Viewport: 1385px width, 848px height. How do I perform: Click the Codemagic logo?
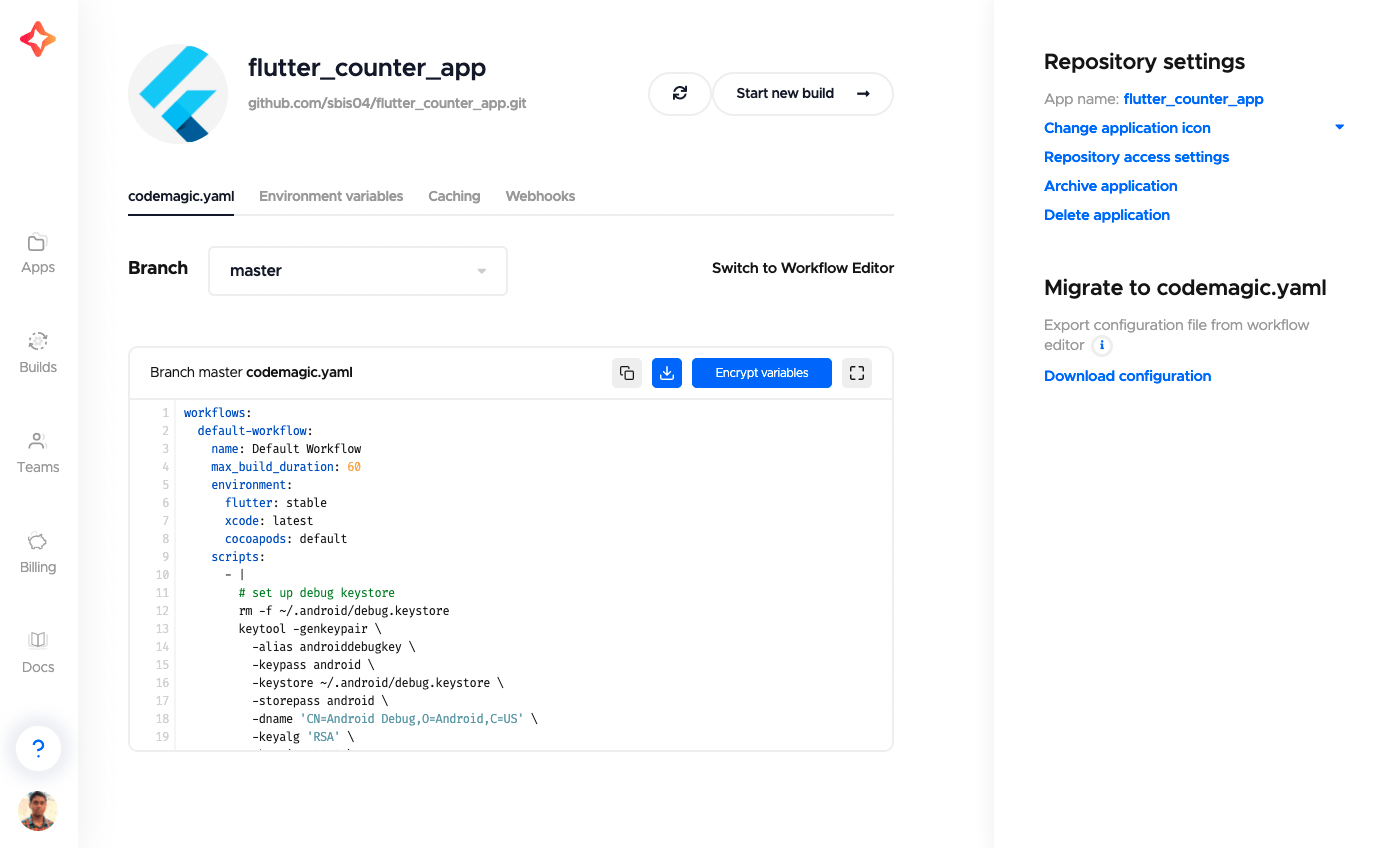coord(37,39)
